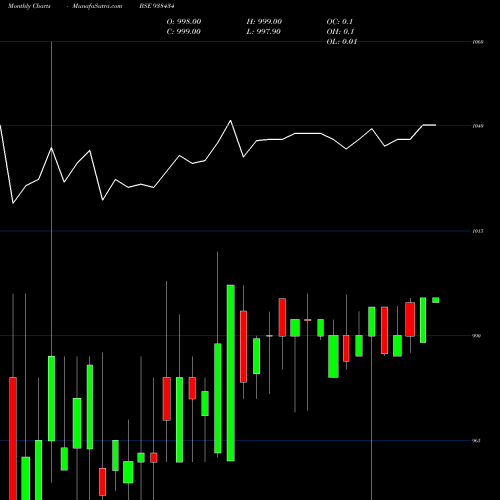
Task: Click the "BSE 938484" symbol text
Action: [x=157, y=6]
